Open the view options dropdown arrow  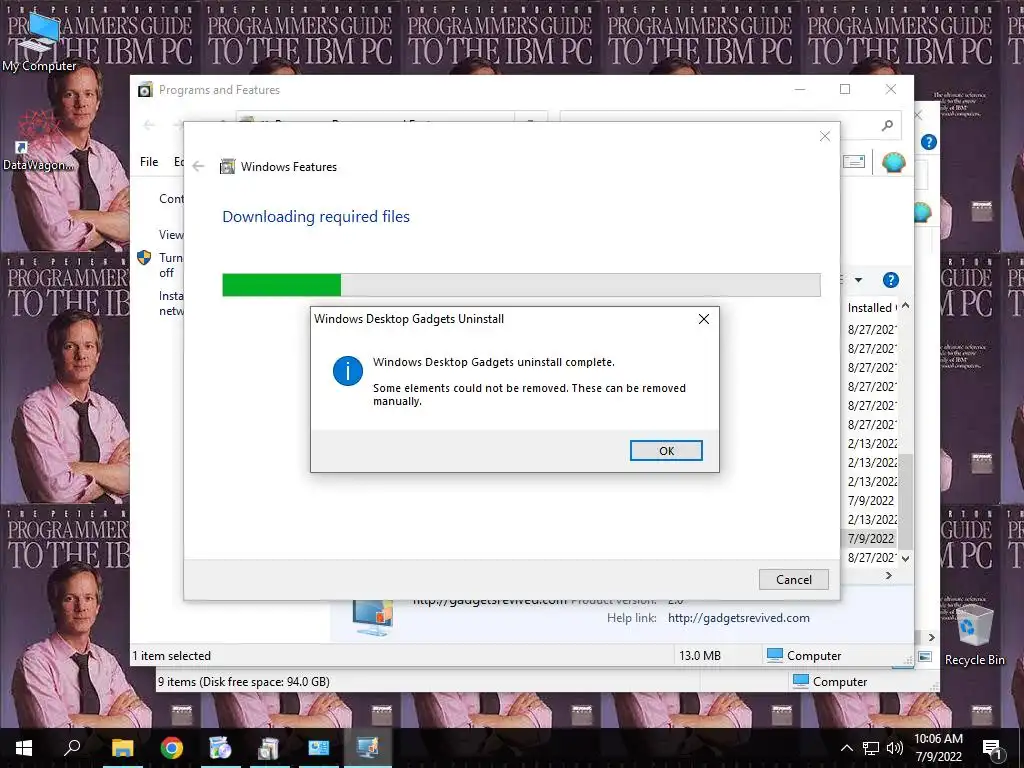pyautogui.click(x=858, y=280)
